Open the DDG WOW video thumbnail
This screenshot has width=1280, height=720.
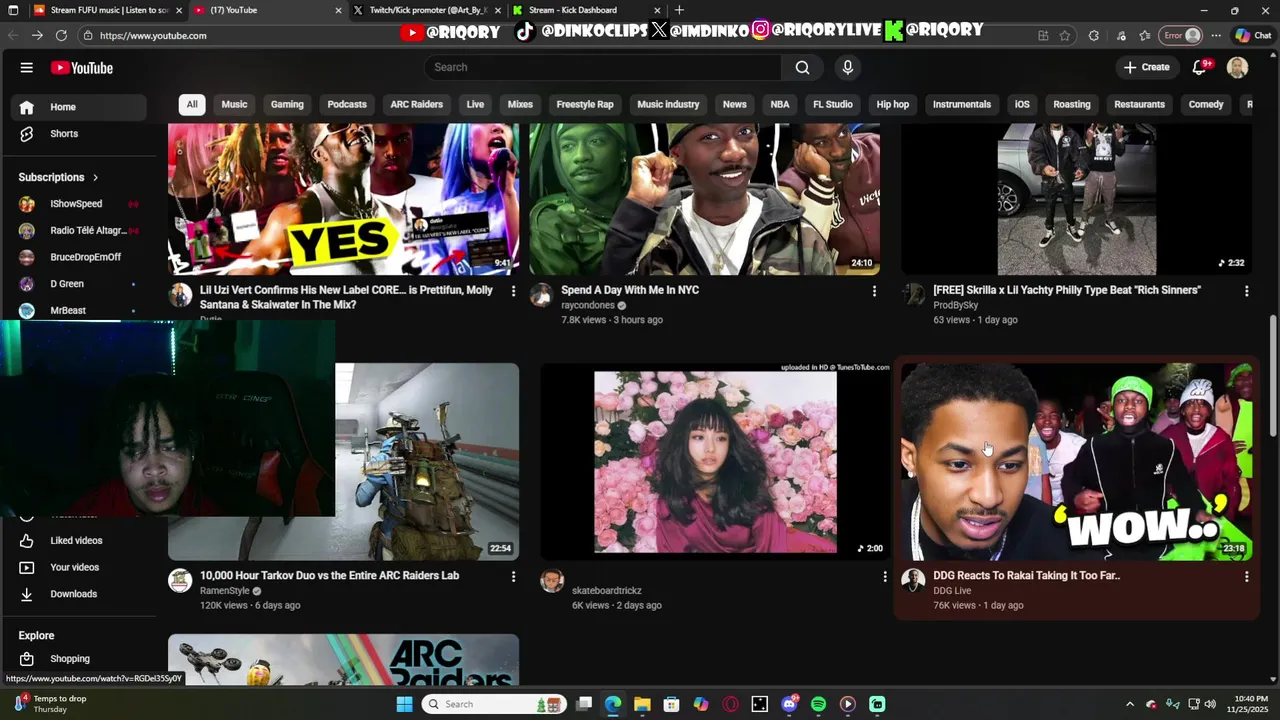click(x=1076, y=462)
